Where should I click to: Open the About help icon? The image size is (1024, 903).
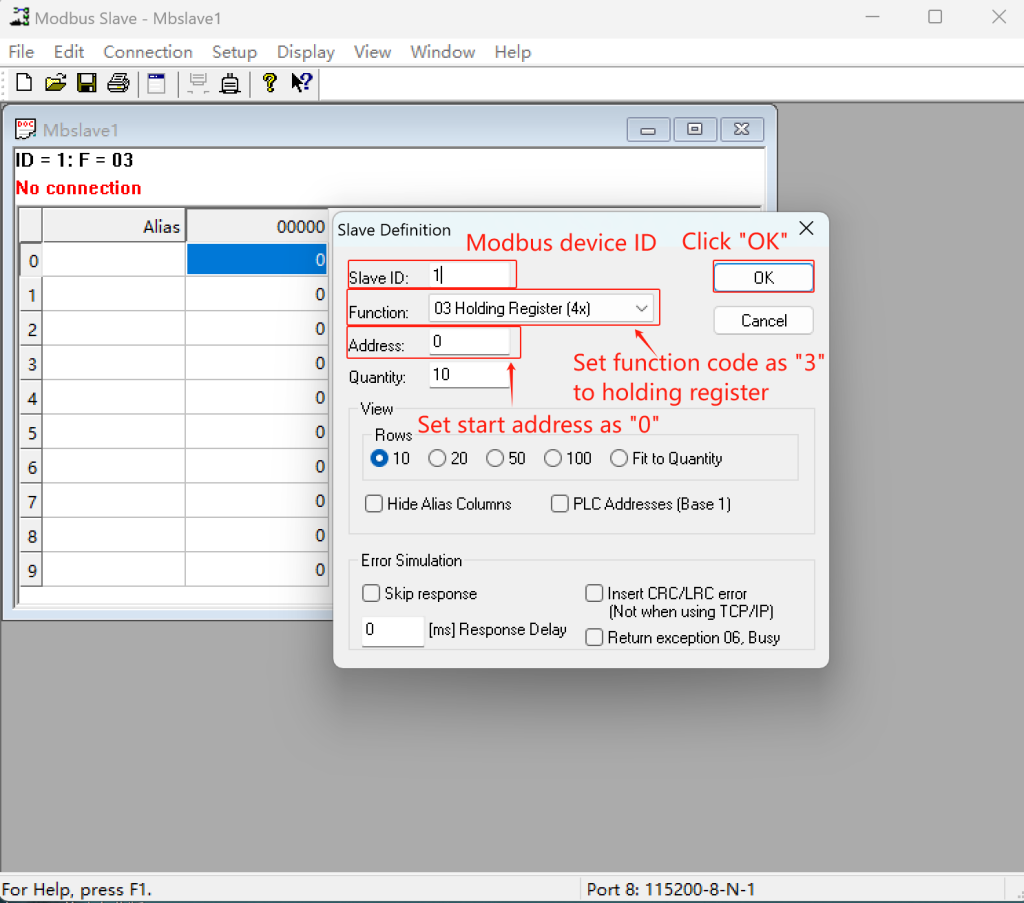269,83
